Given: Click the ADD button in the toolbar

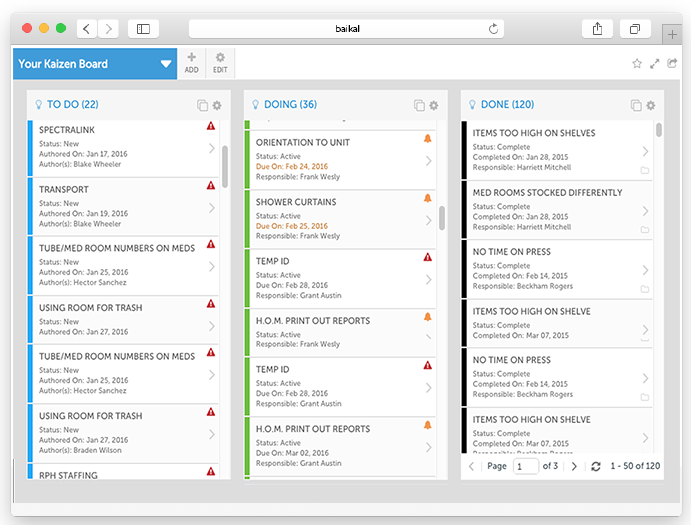Looking at the screenshot, I should 191,63.
